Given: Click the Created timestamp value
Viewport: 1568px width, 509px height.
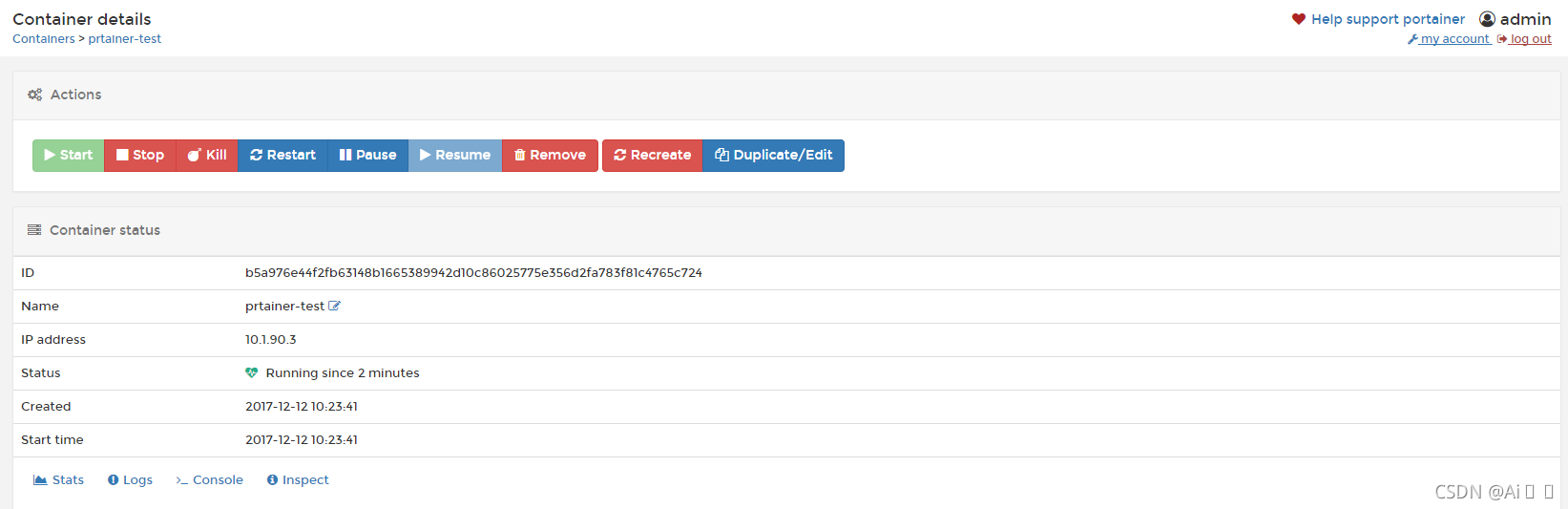Looking at the screenshot, I should tap(302, 407).
